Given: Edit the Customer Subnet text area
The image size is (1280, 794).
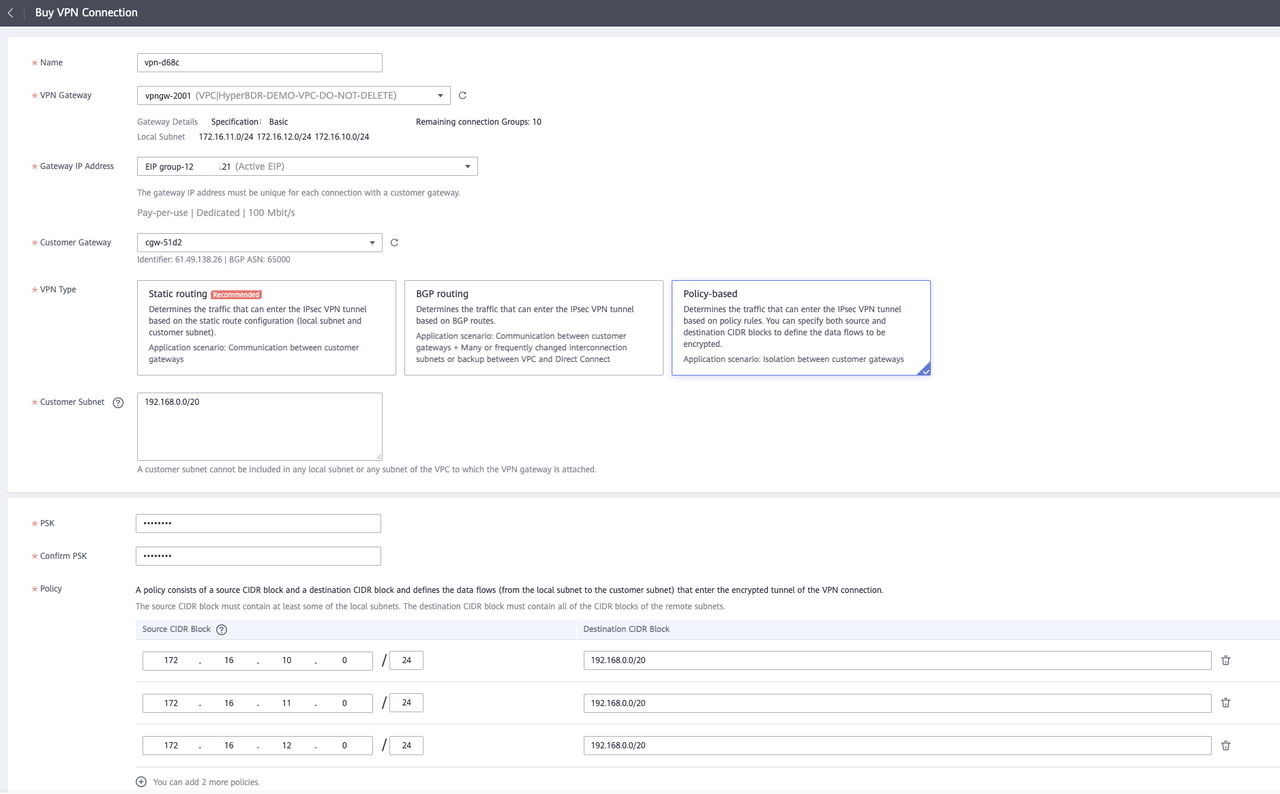Looking at the screenshot, I should (x=260, y=426).
